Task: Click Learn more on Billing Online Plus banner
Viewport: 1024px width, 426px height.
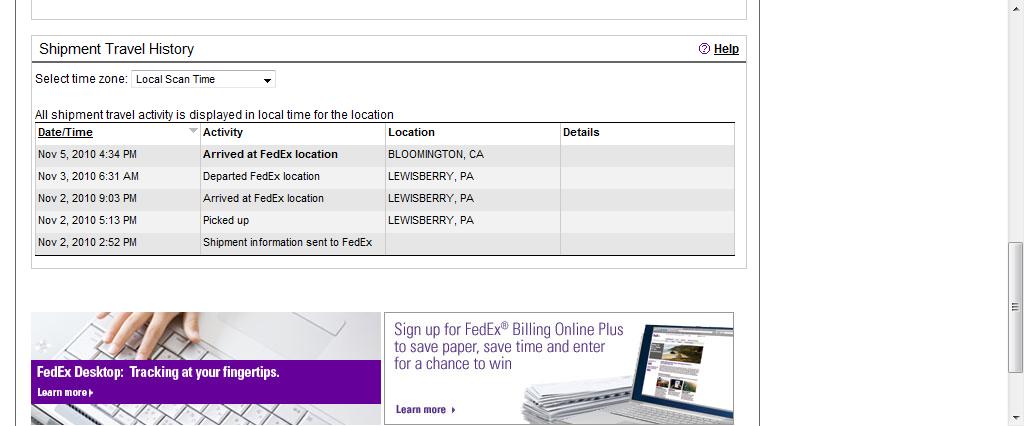Action: click(x=426, y=410)
